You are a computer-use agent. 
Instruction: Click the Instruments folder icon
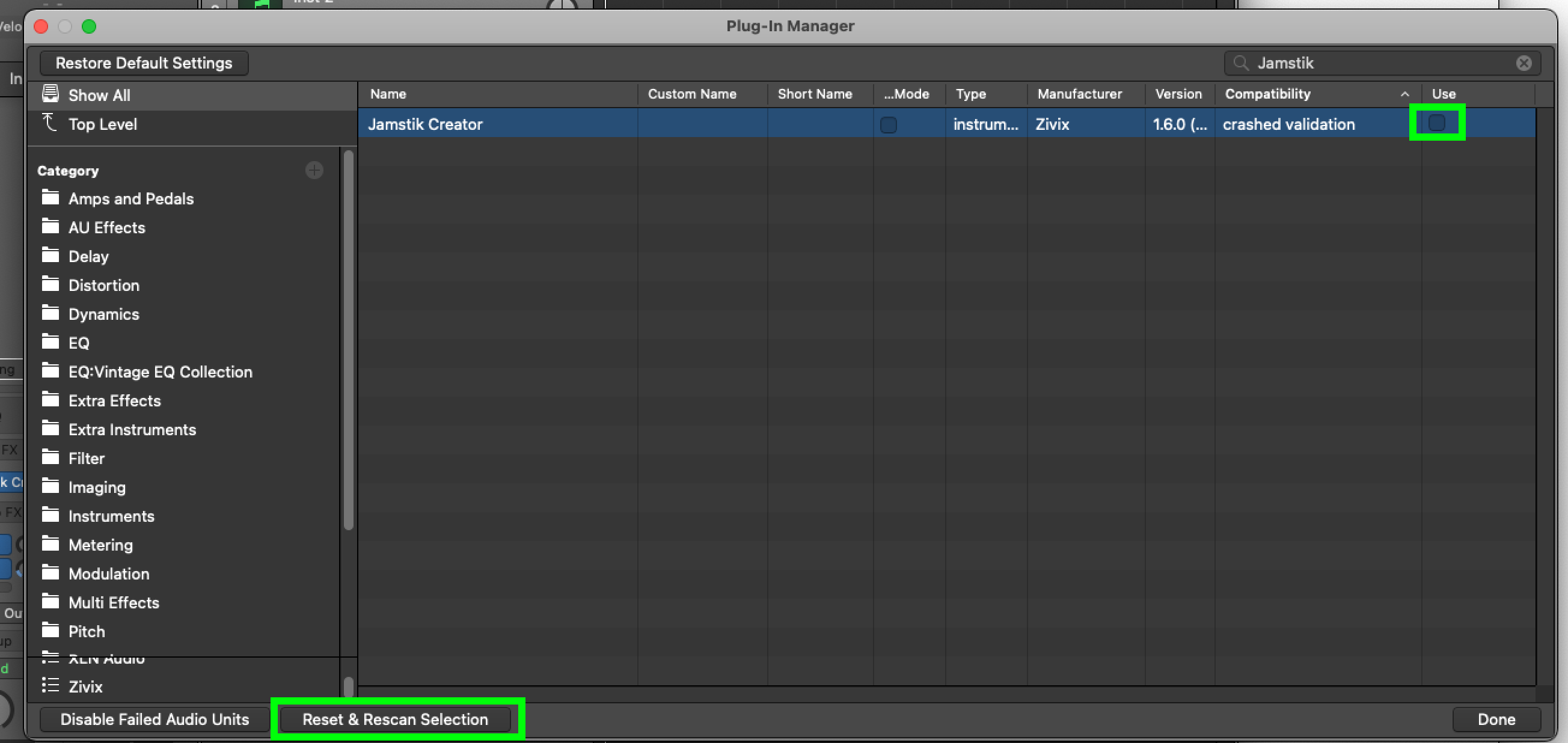50,515
